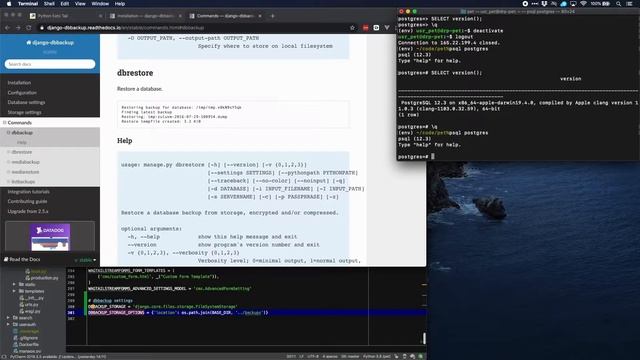
Task: Open Integration tutorials in docs sidebar
Action: 29,191
